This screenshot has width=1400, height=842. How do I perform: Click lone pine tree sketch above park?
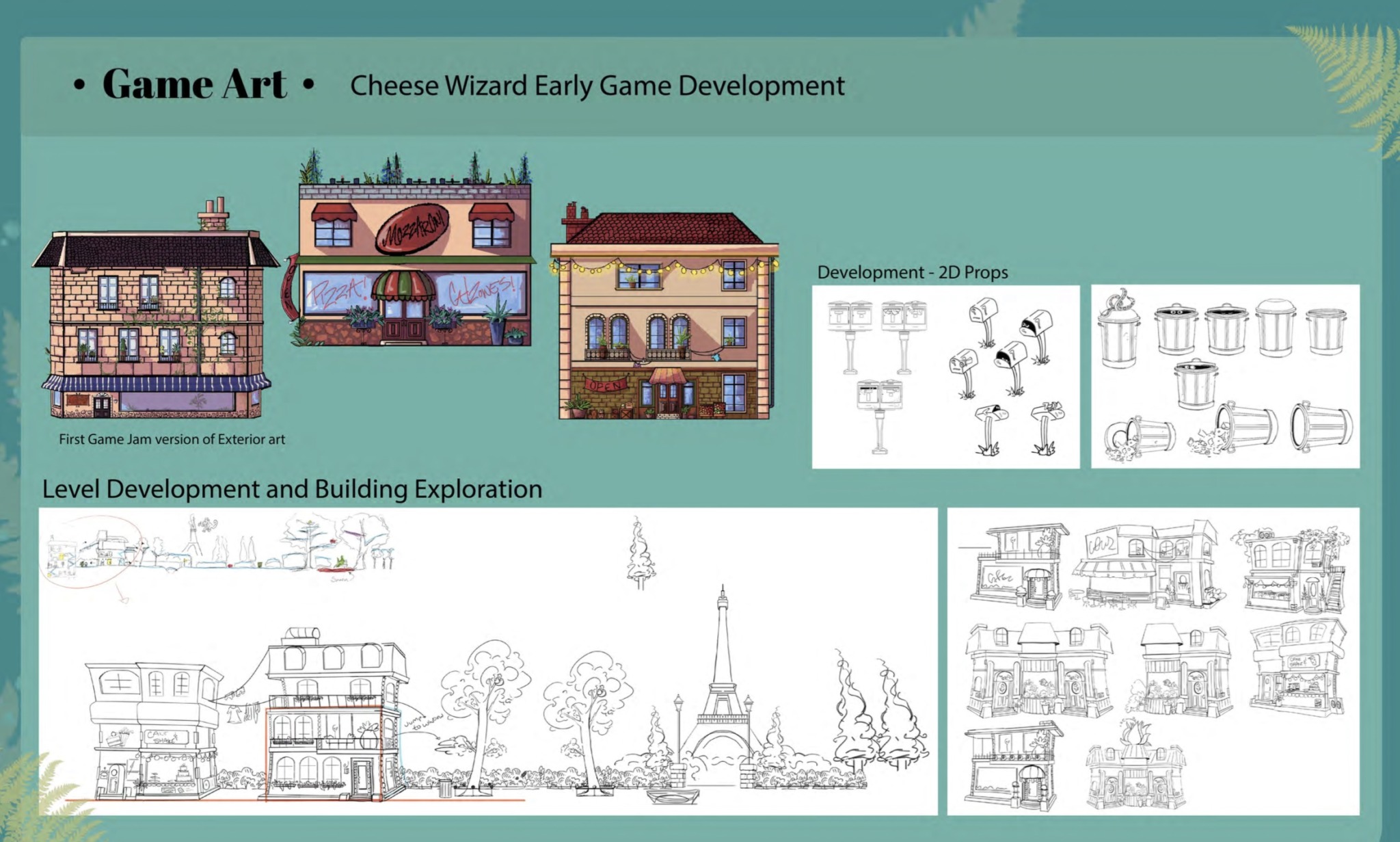(x=641, y=554)
